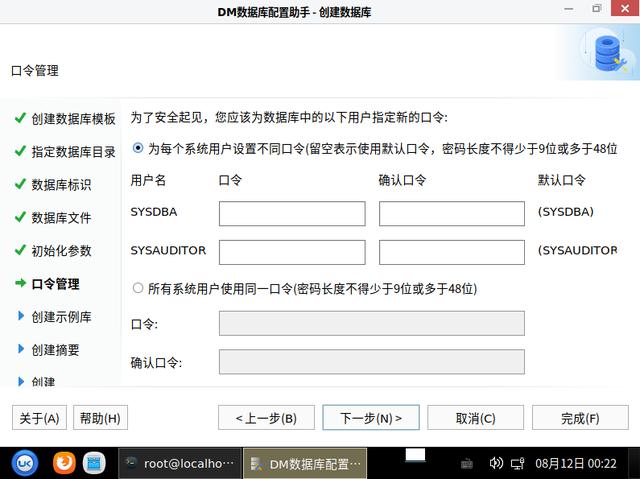Click the disabled shared 确认口令 field
The height and width of the screenshot is (479, 640).
(x=371, y=362)
